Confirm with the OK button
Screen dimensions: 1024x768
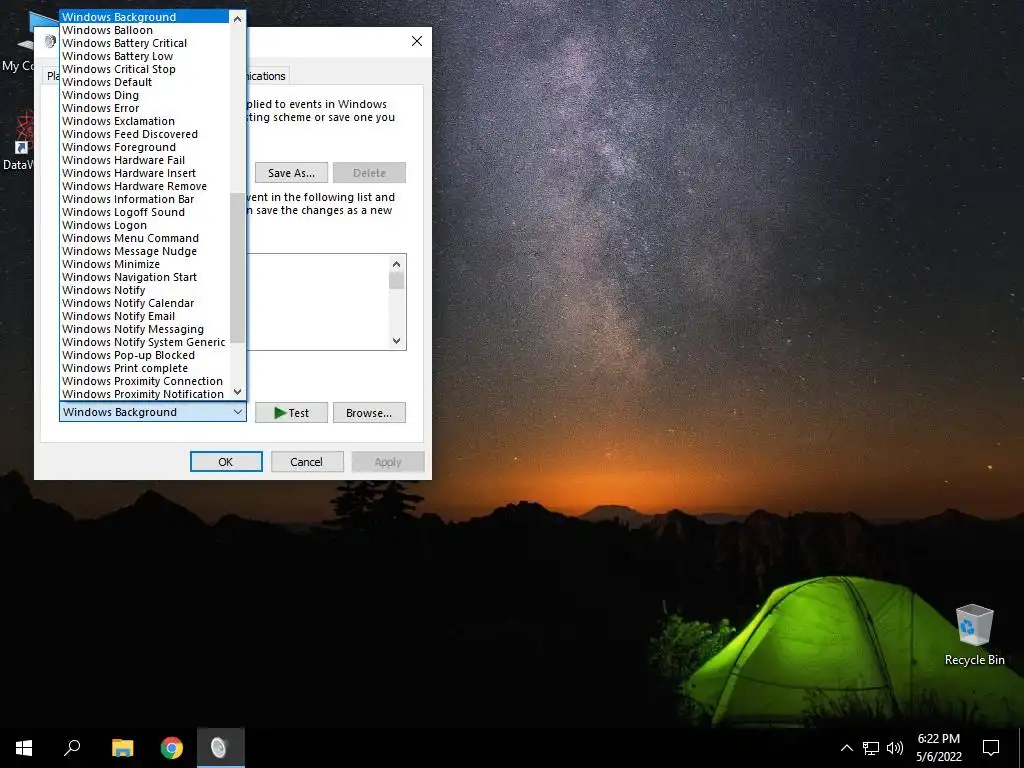click(x=226, y=462)
